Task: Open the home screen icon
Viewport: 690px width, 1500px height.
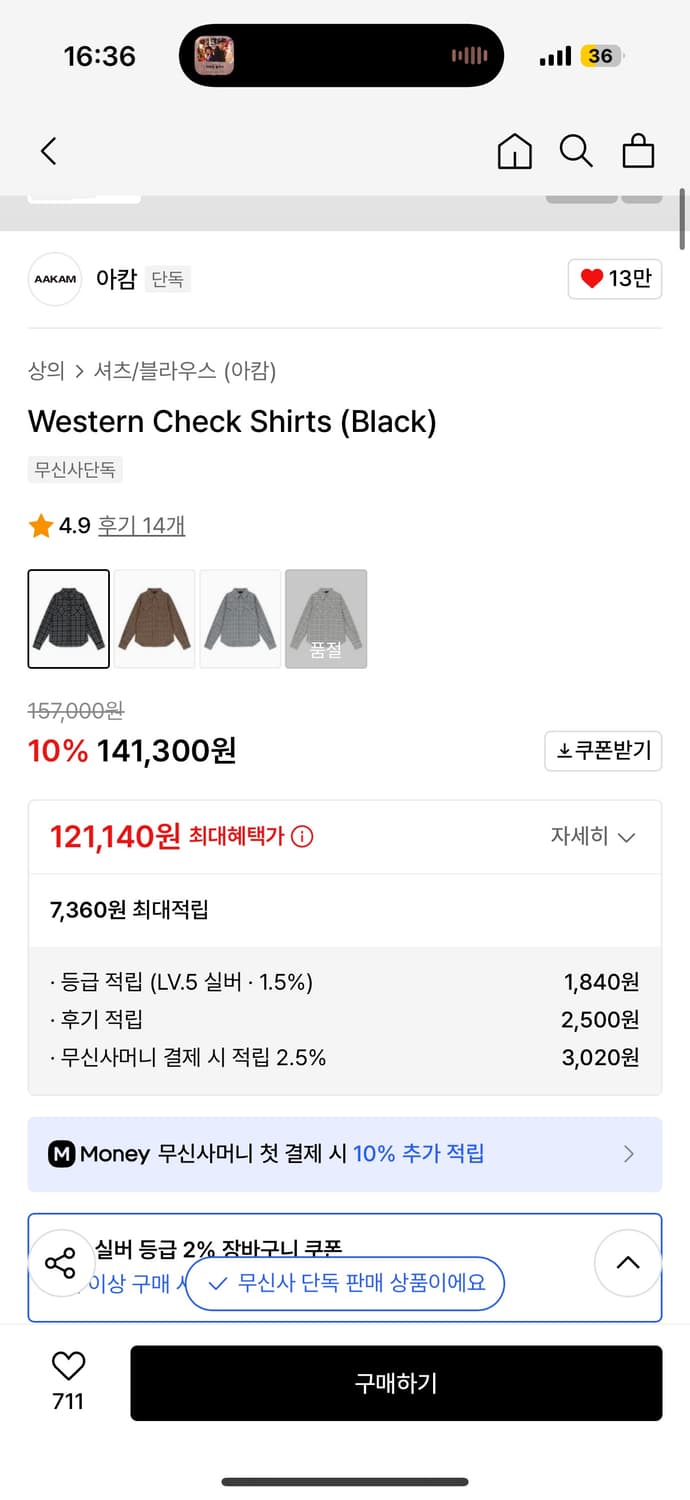Action: click(x=514, y=151)
